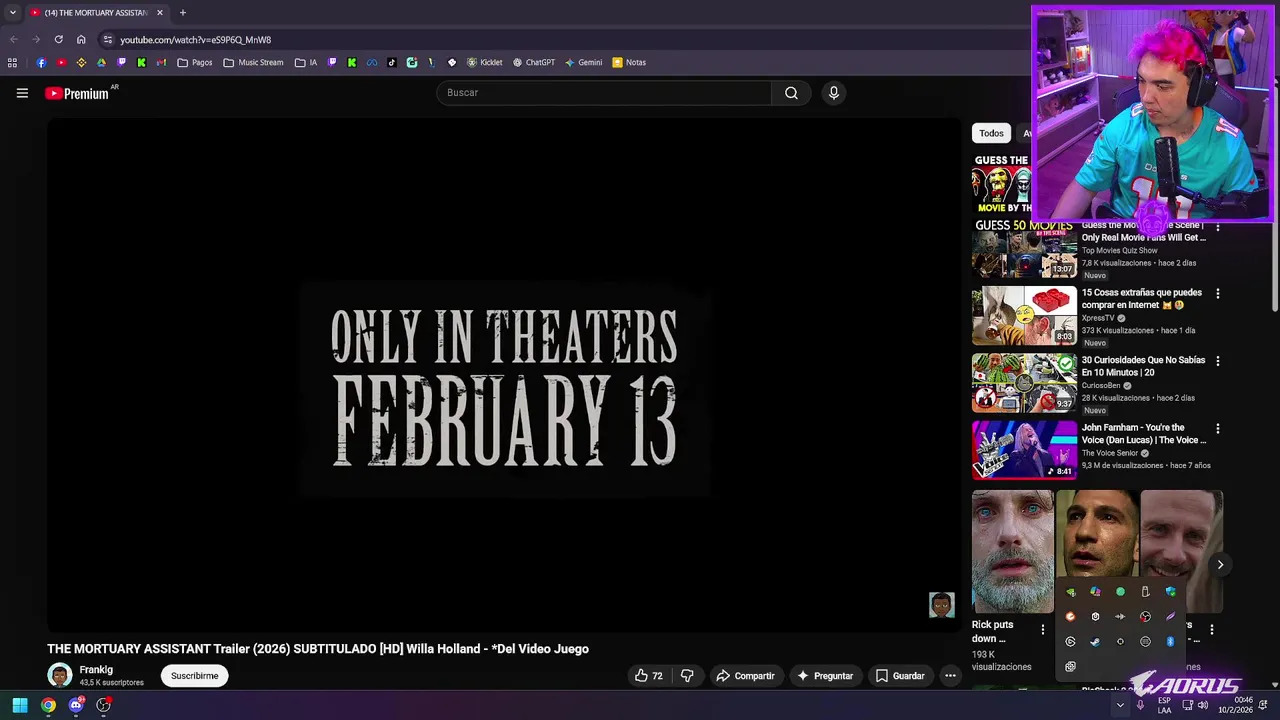
Task: Like the video with thumbs-up
Action: [x=649, y=676]
